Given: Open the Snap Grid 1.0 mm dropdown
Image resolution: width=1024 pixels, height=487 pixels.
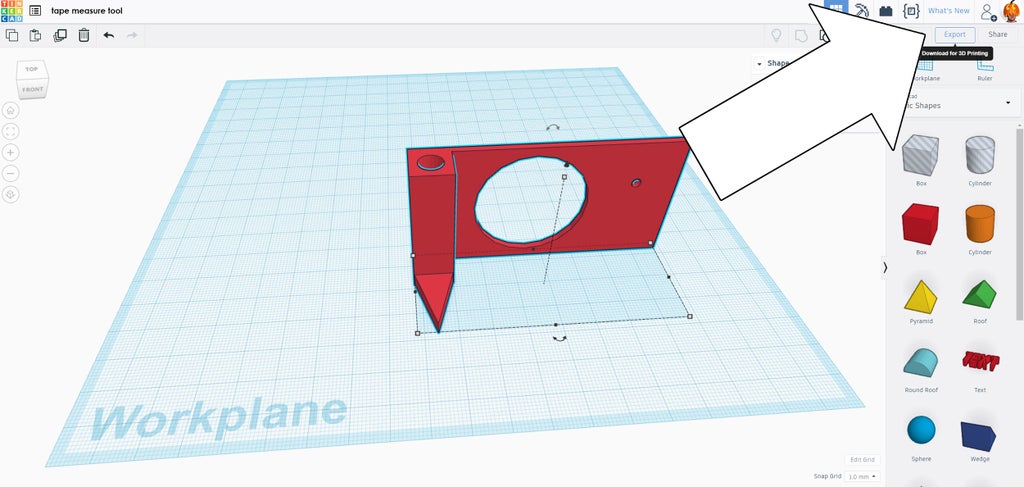Looking at the screenshot, I should 862,477.
